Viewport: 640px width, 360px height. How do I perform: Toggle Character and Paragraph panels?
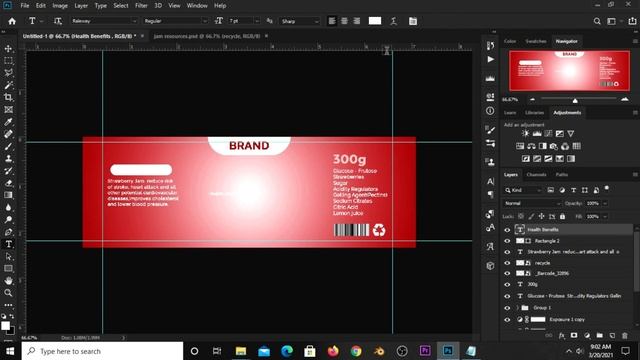tap(413, 21)
